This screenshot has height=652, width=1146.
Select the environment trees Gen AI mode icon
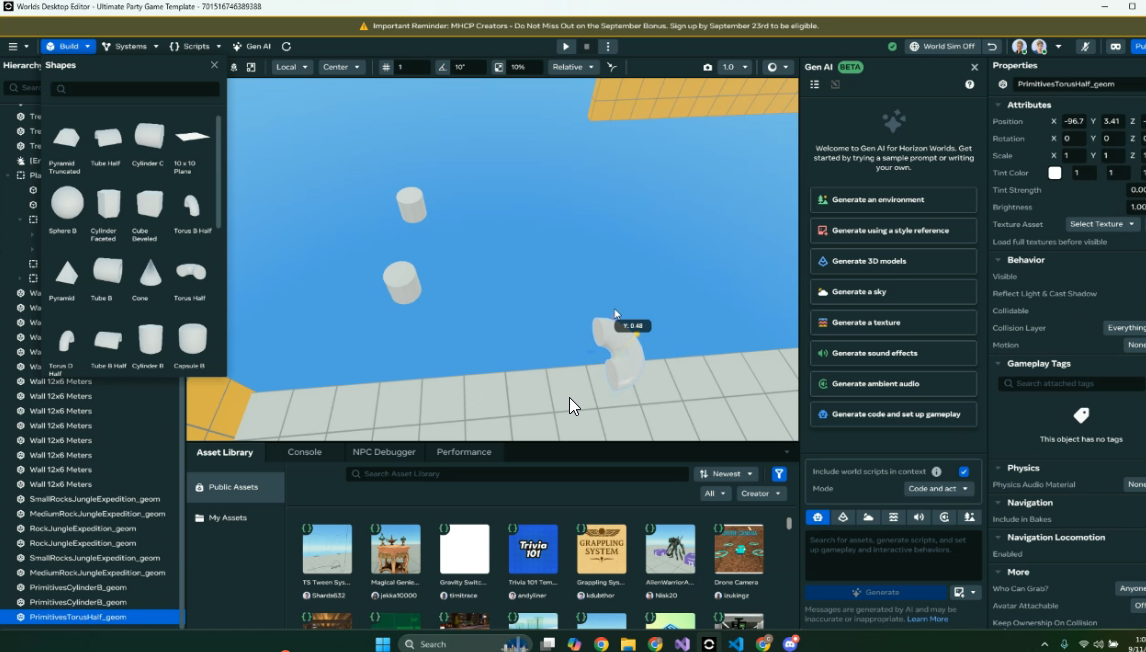click(x=970, y=518)
